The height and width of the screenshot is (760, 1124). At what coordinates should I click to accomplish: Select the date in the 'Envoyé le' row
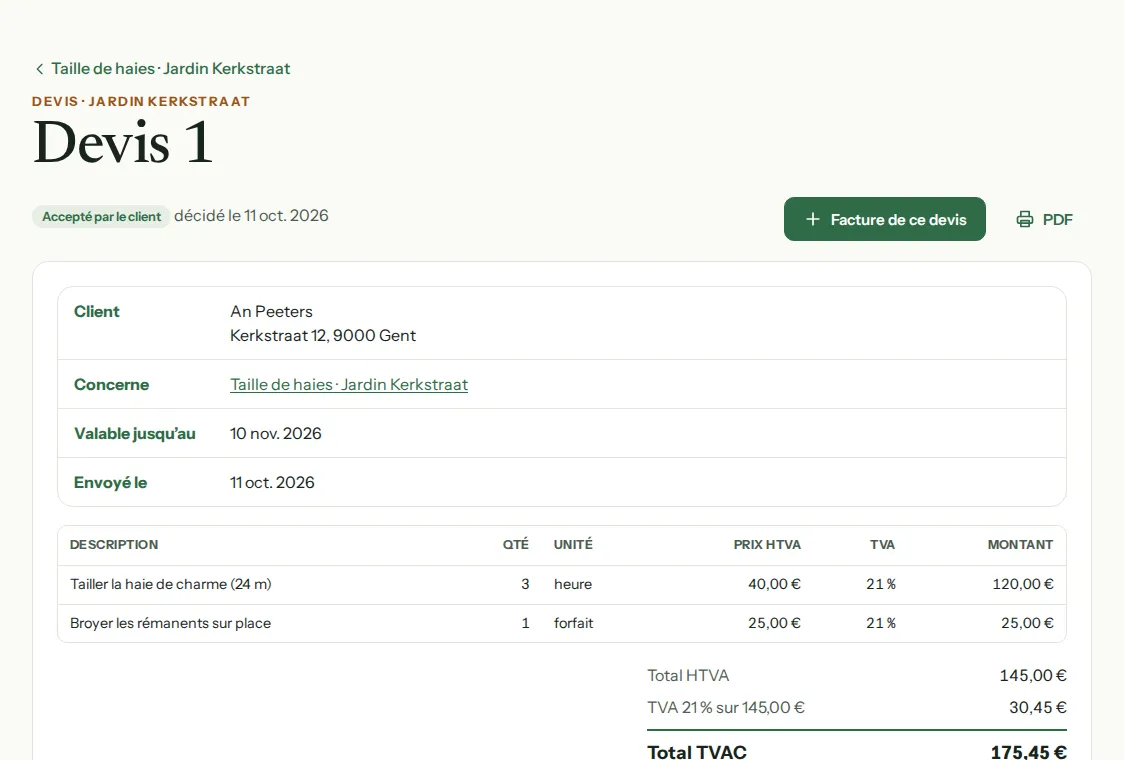pyautogui.click(x=272, y=483)
